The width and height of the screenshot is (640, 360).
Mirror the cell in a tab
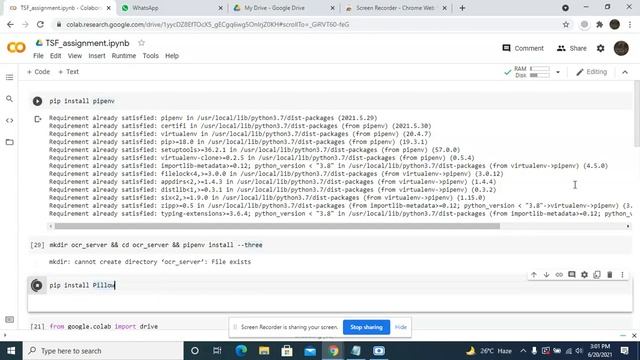tap(597, 275)
